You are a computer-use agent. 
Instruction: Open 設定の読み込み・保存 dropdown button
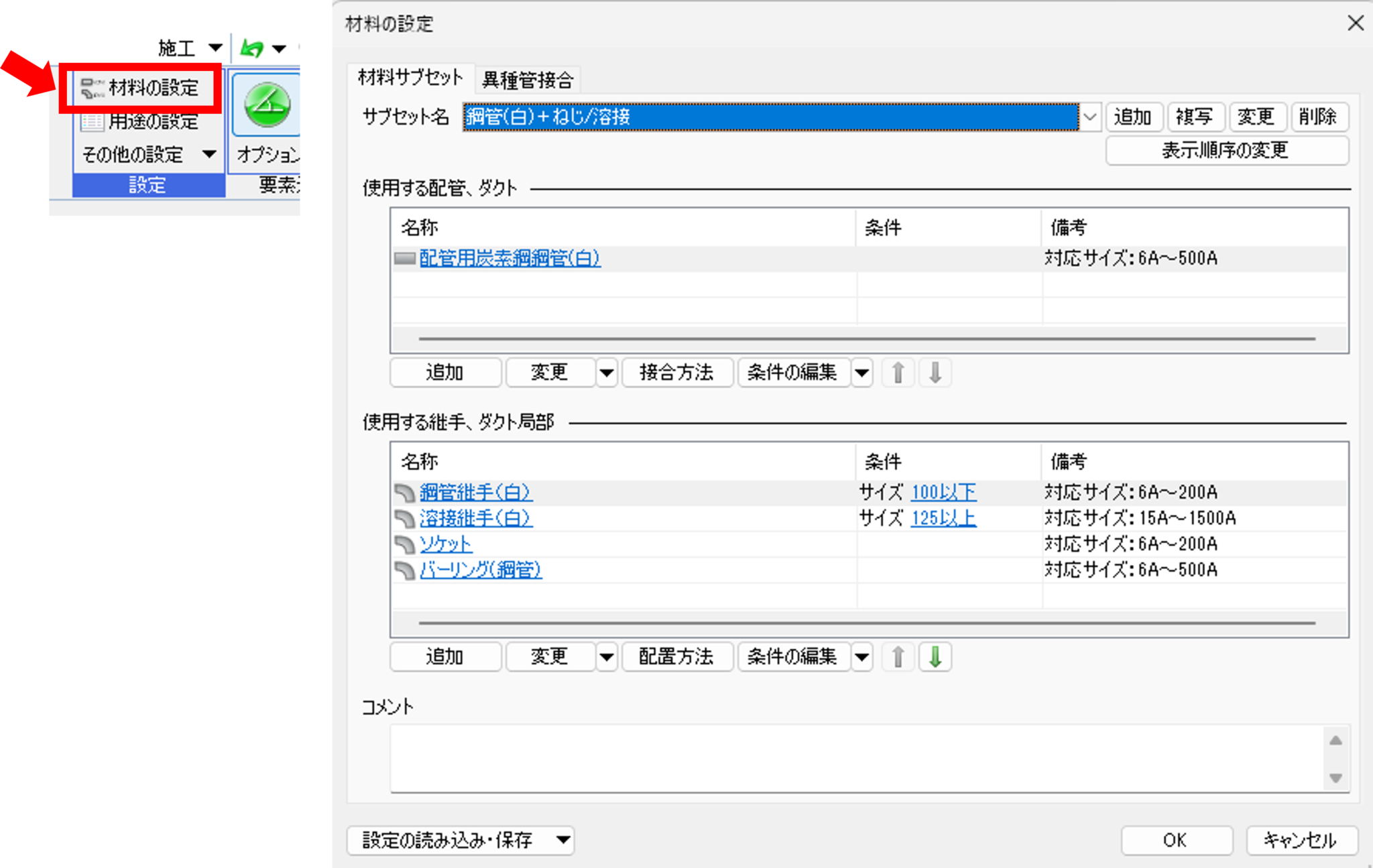(461, 841)
